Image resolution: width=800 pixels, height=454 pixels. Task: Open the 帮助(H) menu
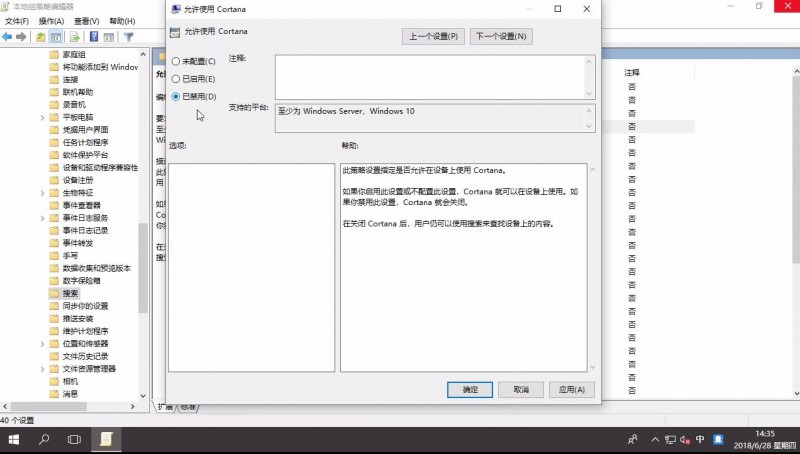point(122,21)
